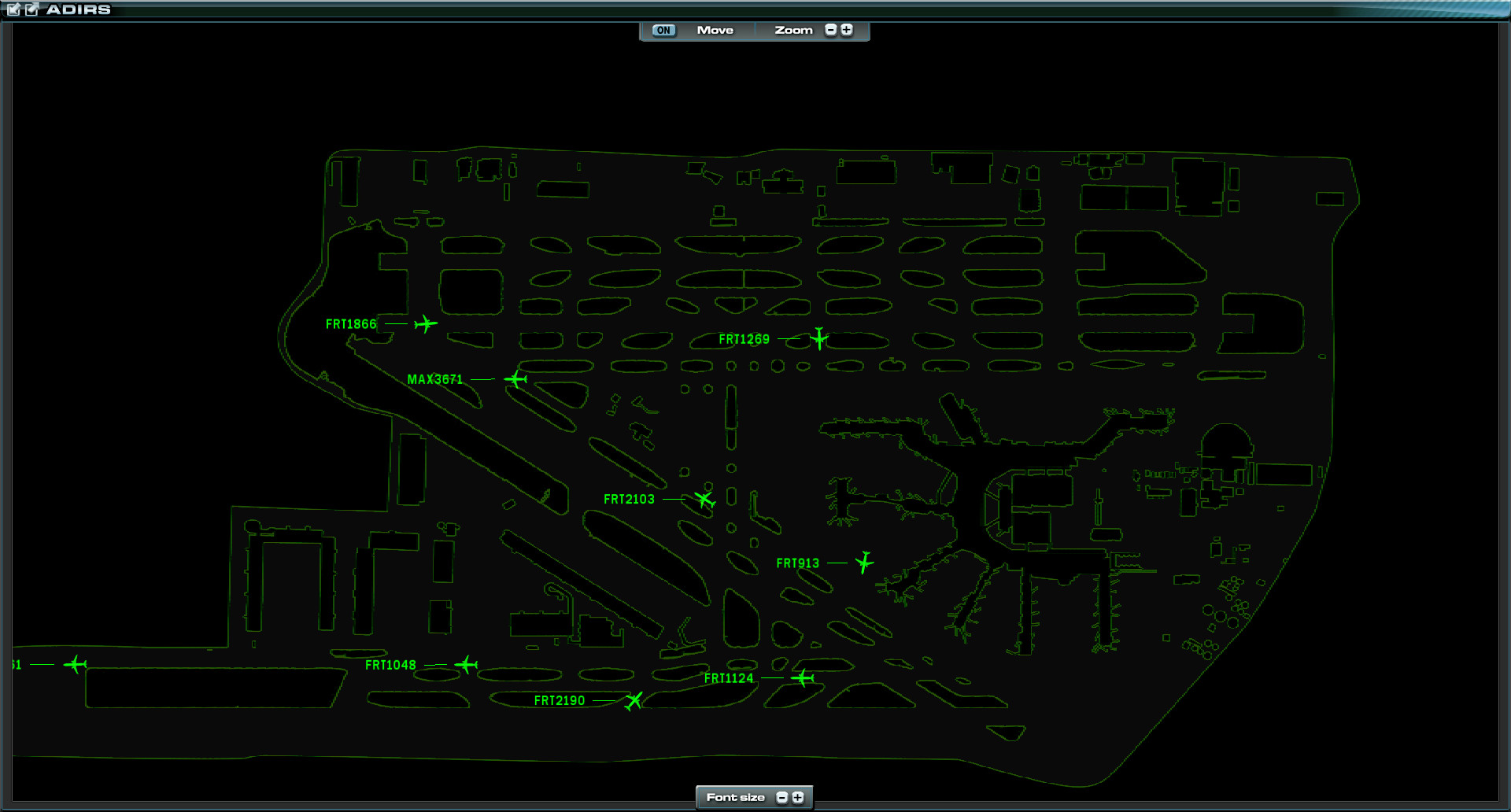Decrease font size with the minus button
Screen dimensions: 1511x812
point(781,797)
